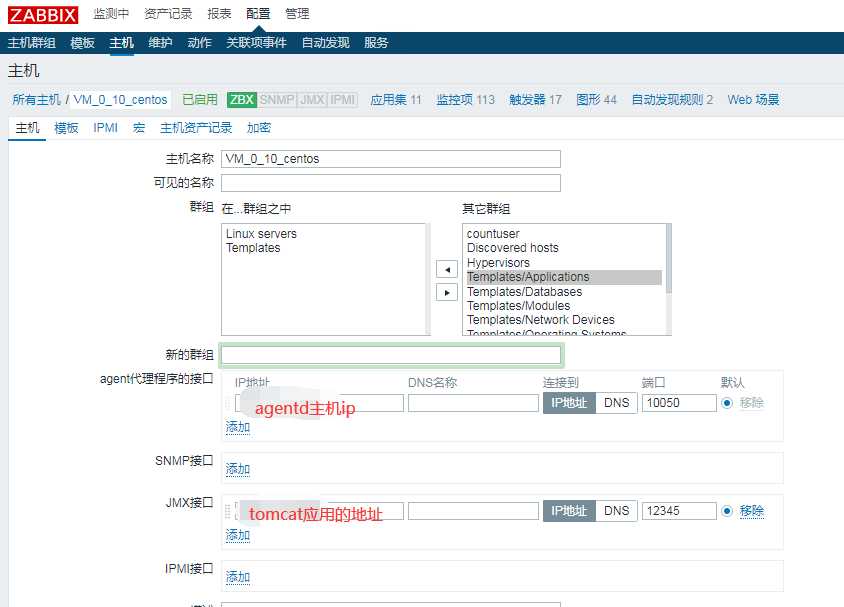Select Discovered hosts in other groups

[x=512, y=248]
